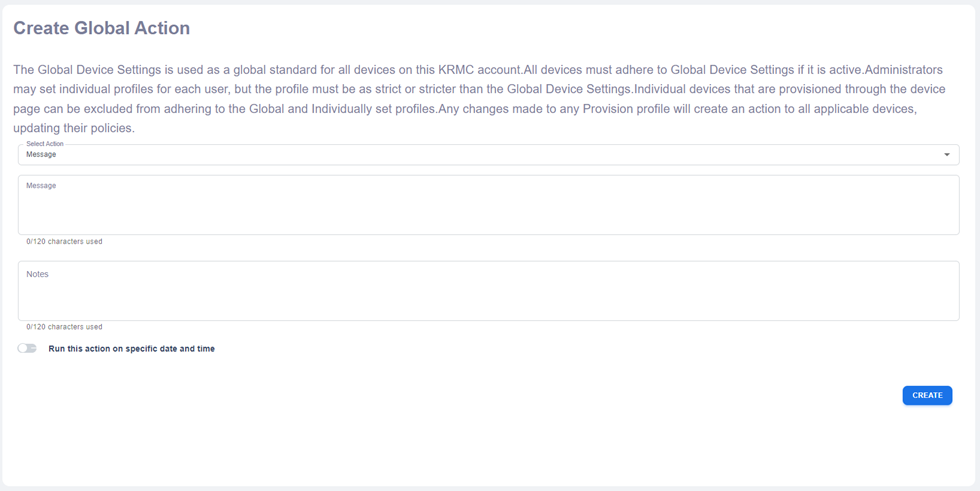Click the knob of the schedule toggle switch
The image size is (980, 491).
22,349
